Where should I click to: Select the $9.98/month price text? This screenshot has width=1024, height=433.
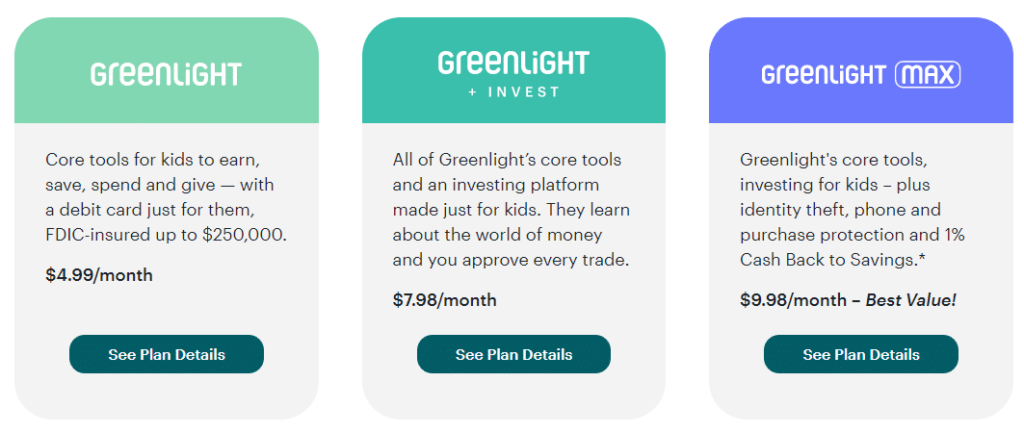(792, 300)
